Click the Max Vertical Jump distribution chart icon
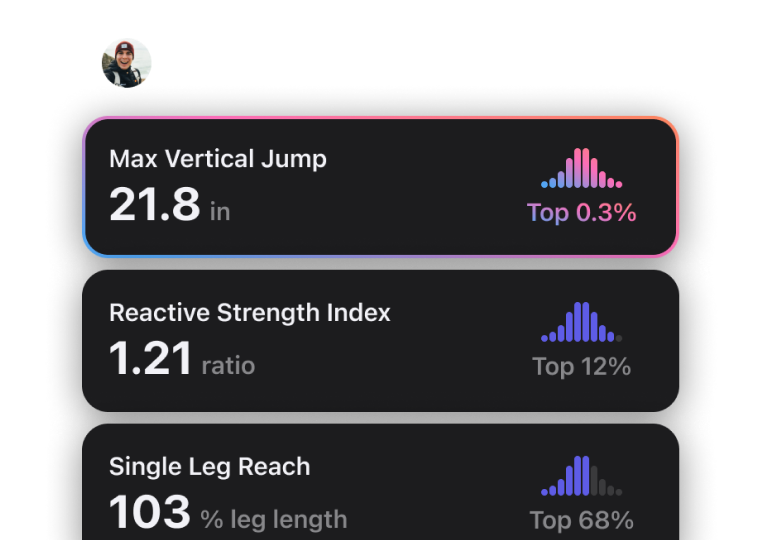Image resolution: width=761 pixels, height=540 pixels. tap(581, 168)
